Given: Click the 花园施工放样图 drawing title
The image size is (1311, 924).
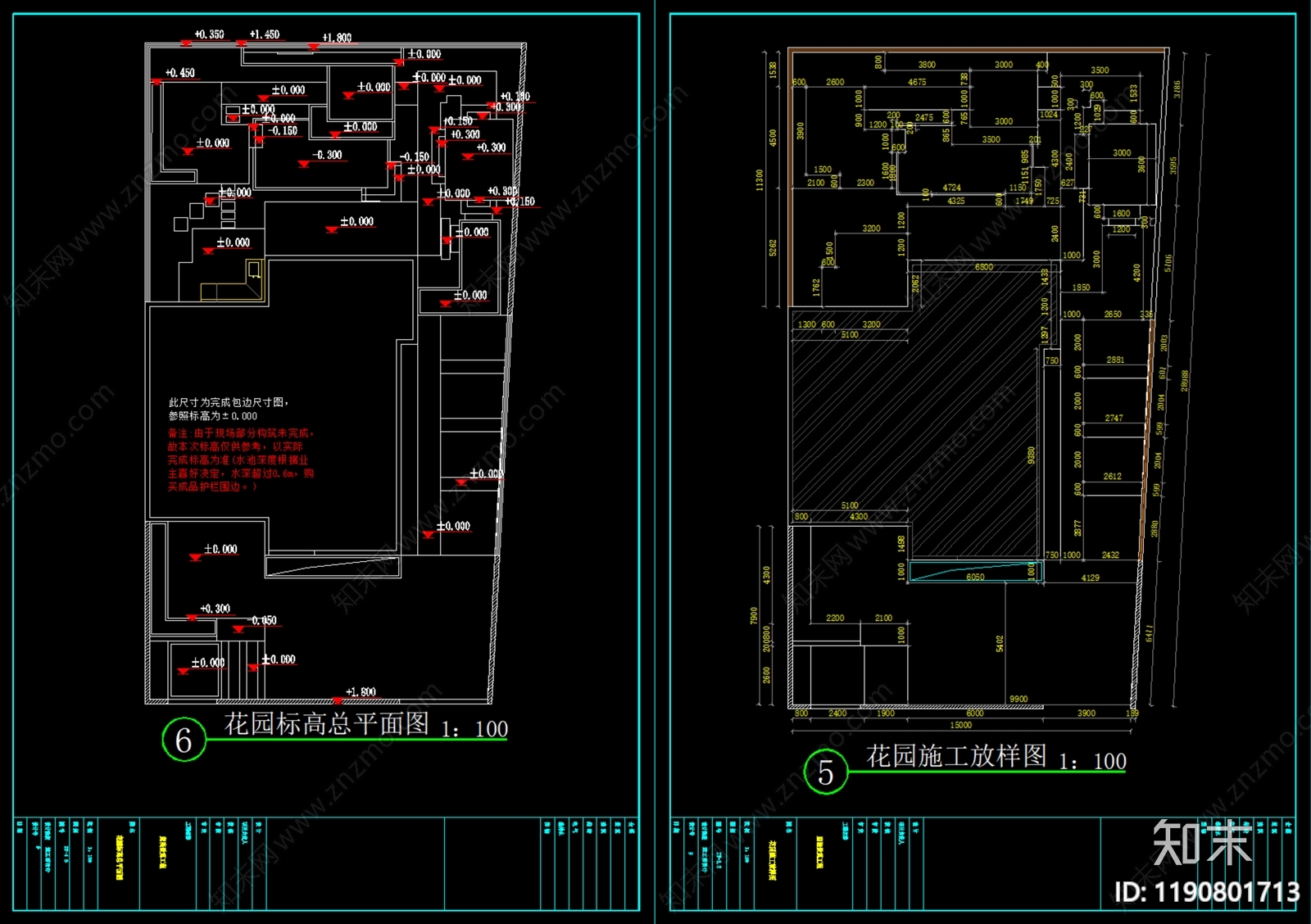Looking at the screenshot, I should 956,756.
